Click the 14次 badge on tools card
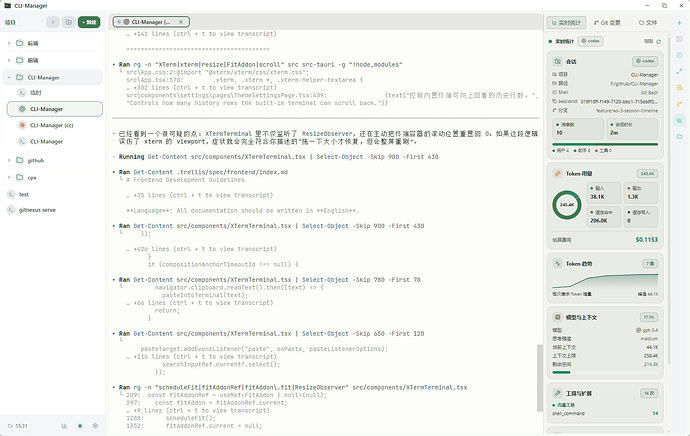The image size is (690, 436). click(649, 393)
